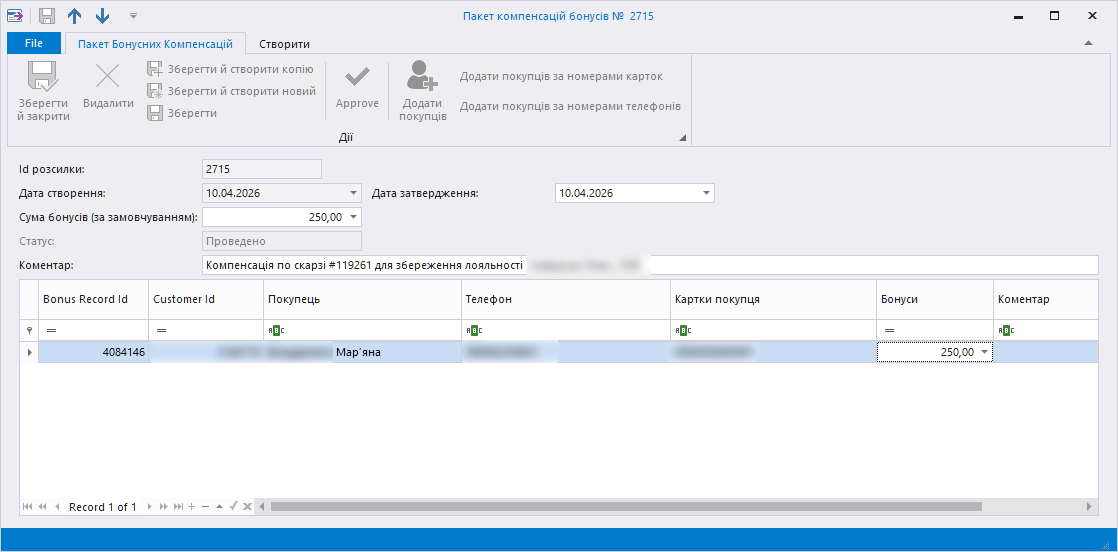Click the up arrow for previous record

pyautogui.click(x=75, y=16)
